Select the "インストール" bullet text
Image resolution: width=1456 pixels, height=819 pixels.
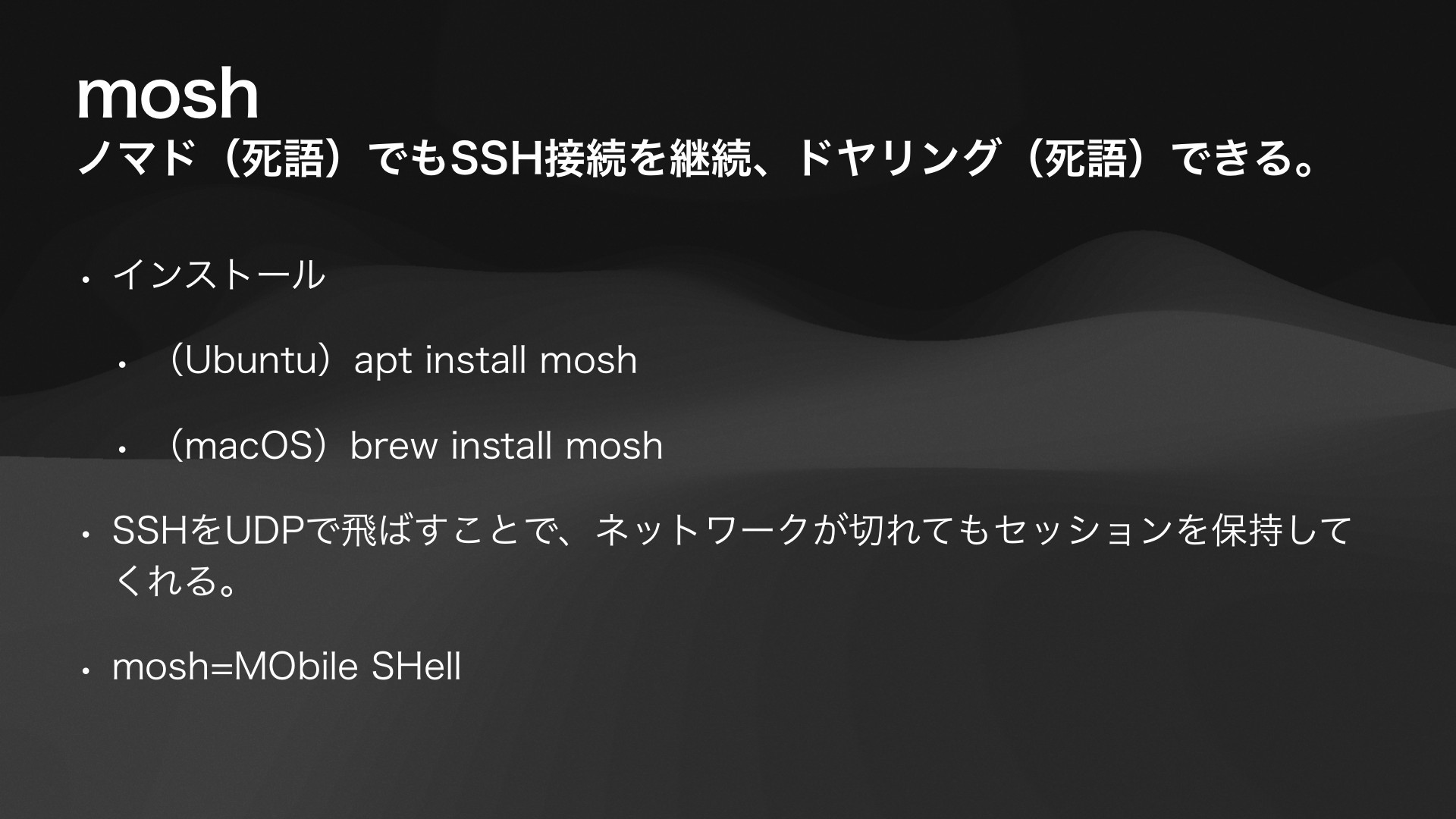tap(218, 275)
